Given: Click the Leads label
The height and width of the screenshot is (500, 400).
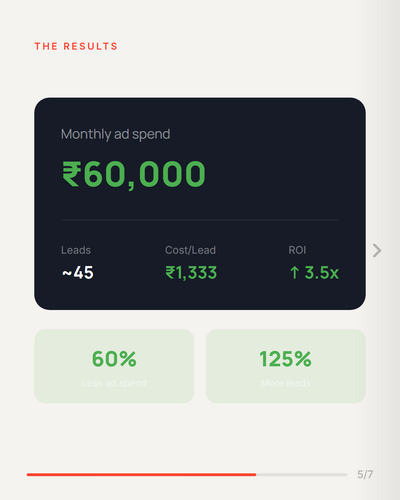Looking at the screenshot, I should pos(76,250).
